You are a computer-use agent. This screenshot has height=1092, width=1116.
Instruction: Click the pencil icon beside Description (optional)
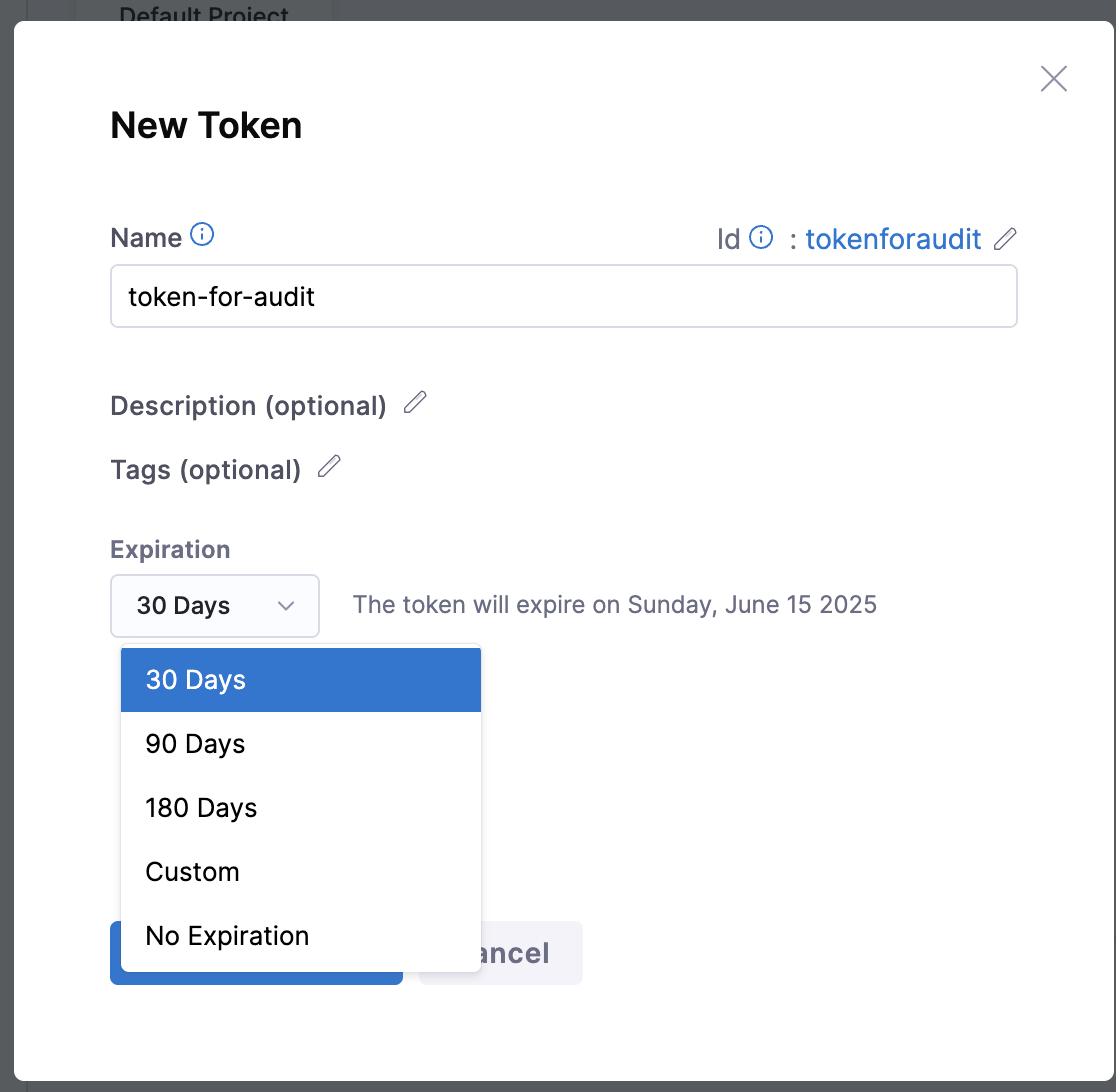(415, 403)
